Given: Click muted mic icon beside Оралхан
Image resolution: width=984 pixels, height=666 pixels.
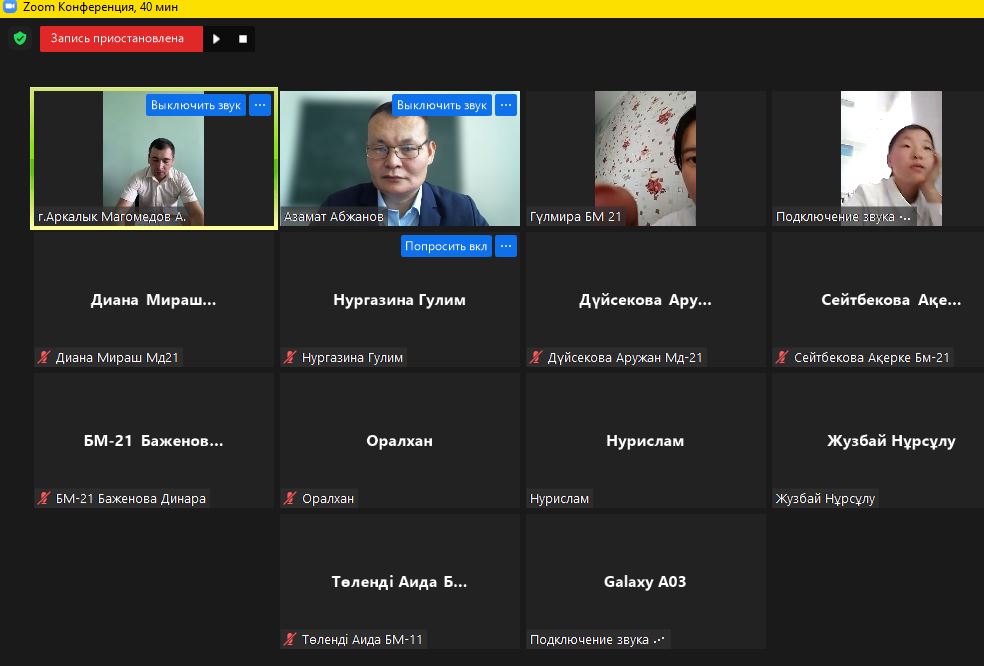Looking at the screenshot, I should point(290,498).
